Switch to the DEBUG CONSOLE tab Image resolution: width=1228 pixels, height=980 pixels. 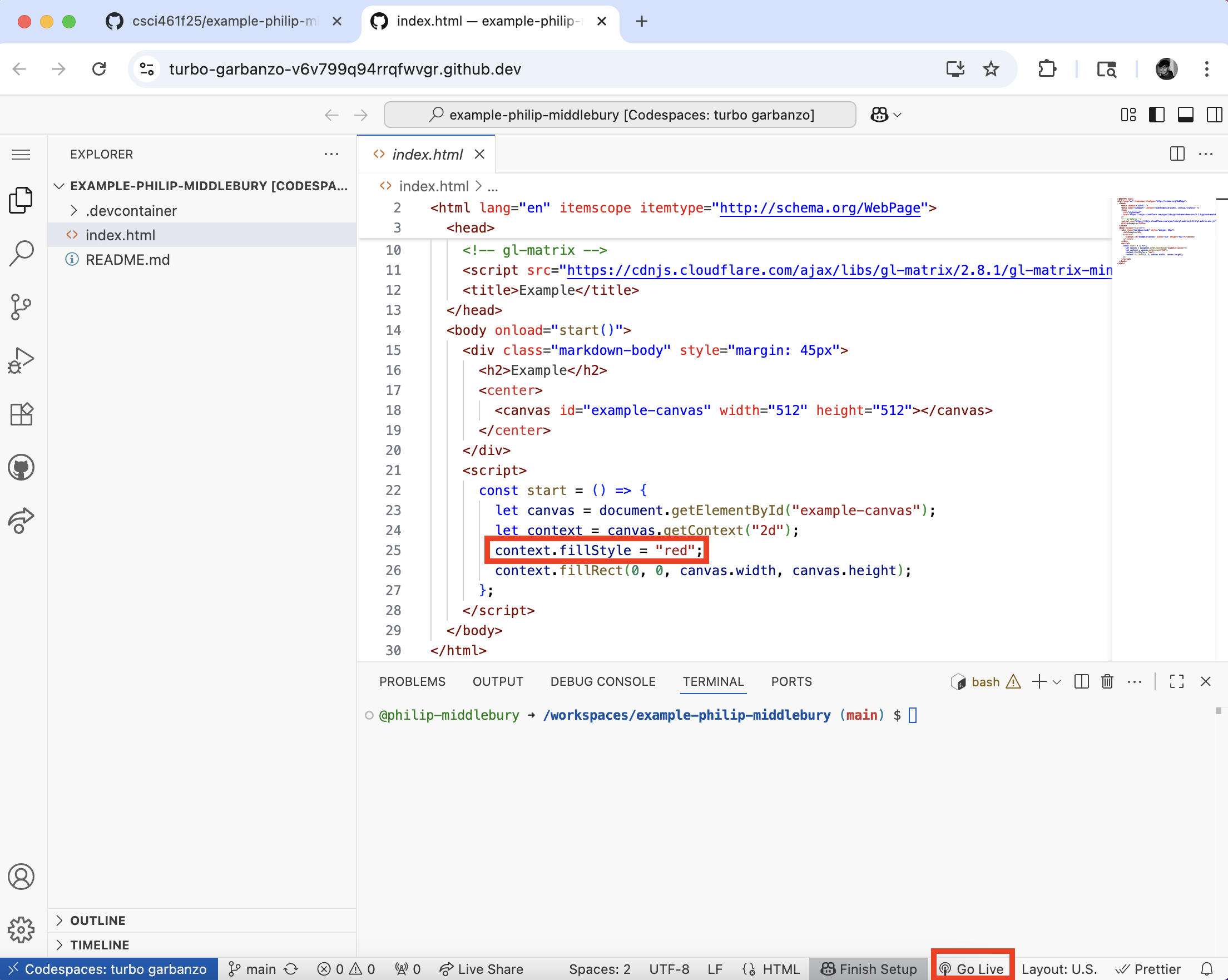click(603, 681)
